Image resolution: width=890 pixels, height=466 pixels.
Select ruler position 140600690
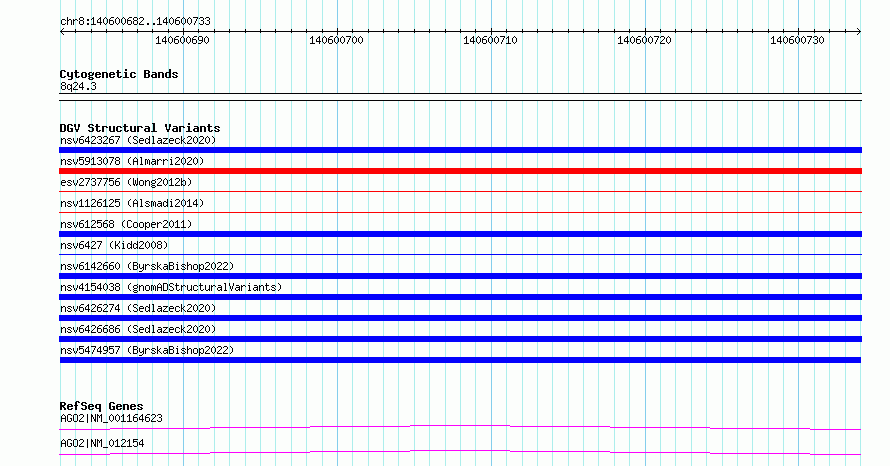182,40
